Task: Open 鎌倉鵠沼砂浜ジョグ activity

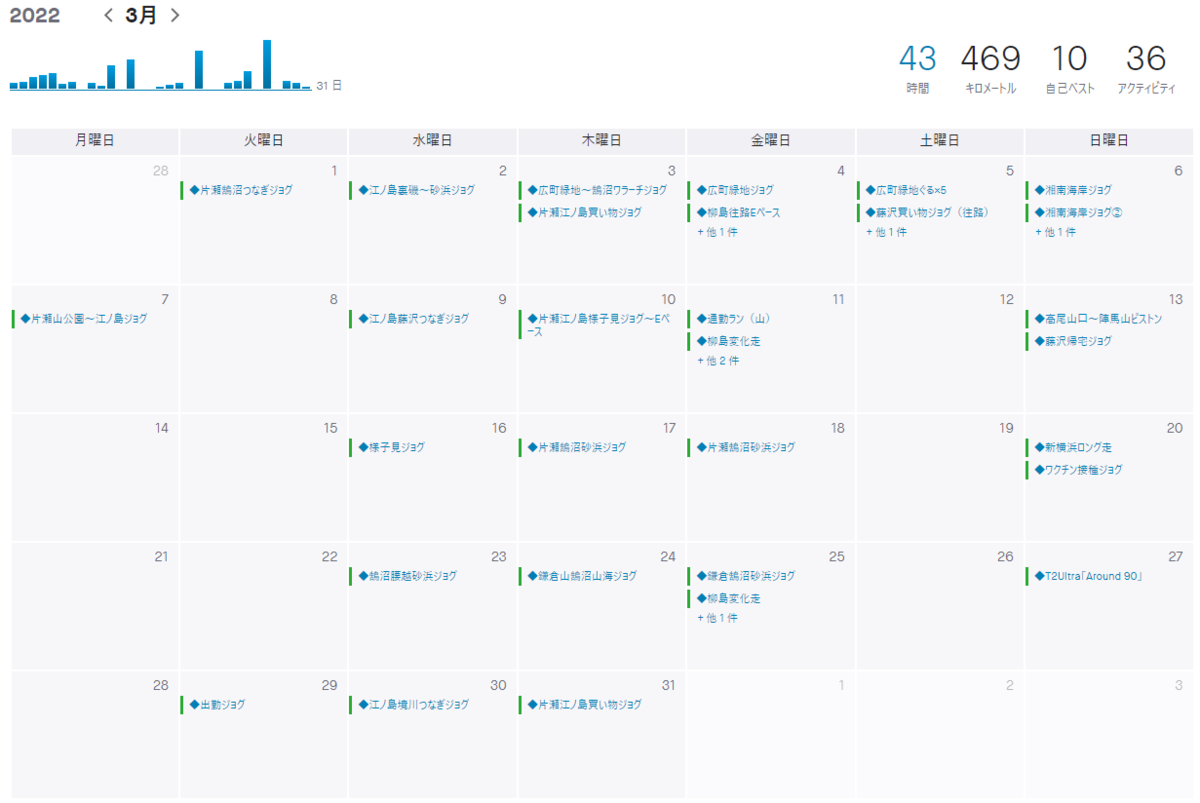Action: click(746, 577)
